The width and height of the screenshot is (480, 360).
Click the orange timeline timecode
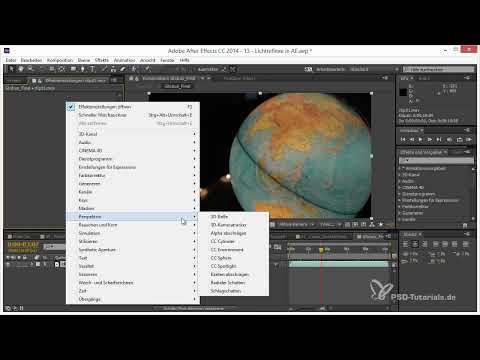pyautogui.click(x=23, y=244)
